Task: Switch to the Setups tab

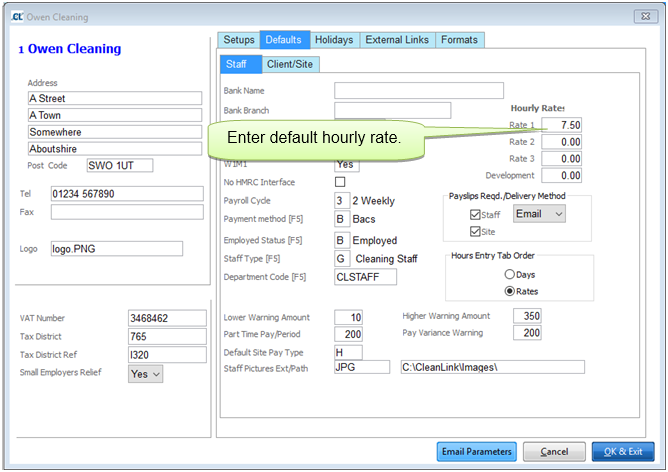Action: [x=239, y=40]
